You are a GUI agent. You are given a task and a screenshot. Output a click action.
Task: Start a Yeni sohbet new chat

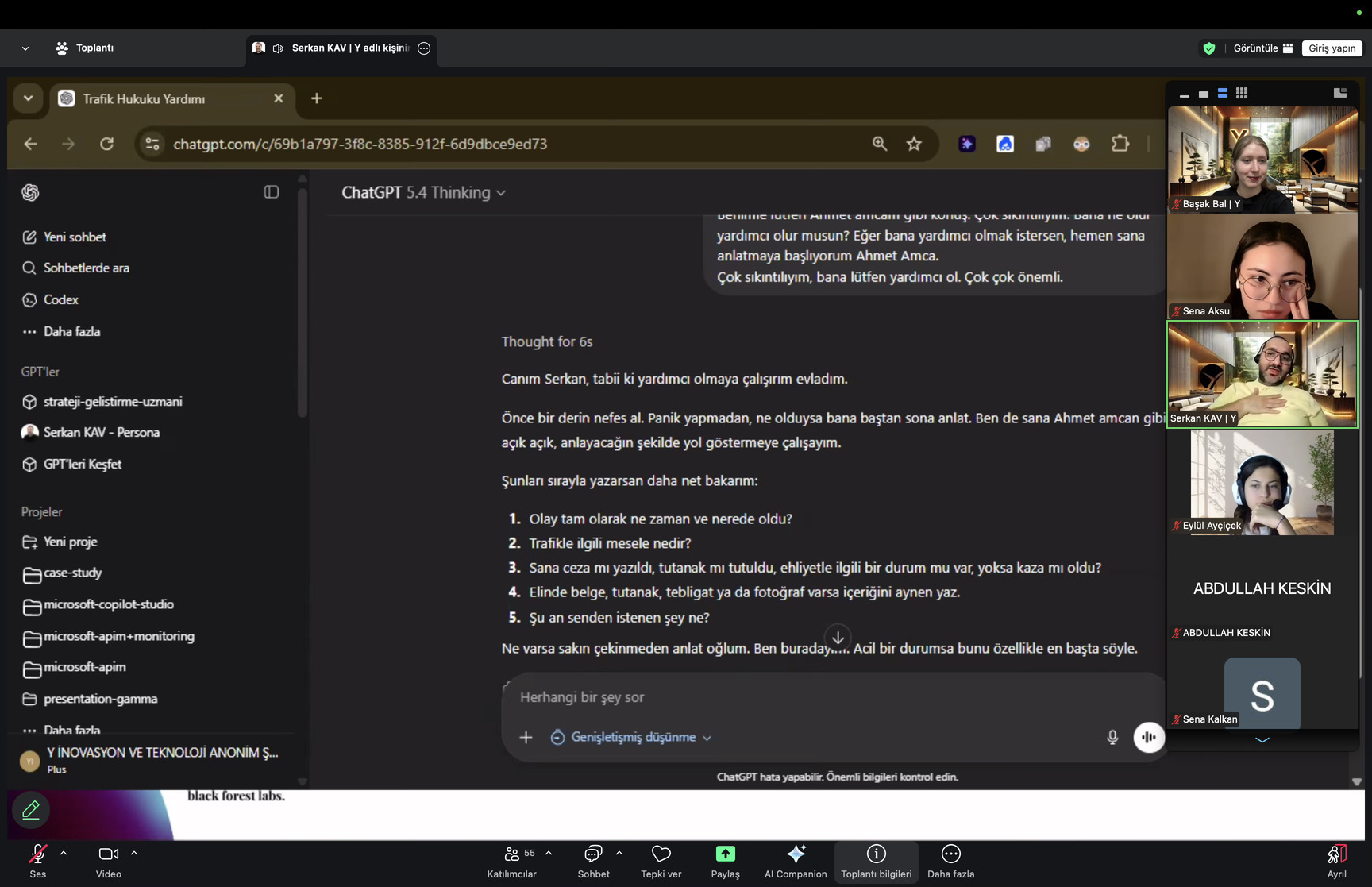(x=75, y=237)
